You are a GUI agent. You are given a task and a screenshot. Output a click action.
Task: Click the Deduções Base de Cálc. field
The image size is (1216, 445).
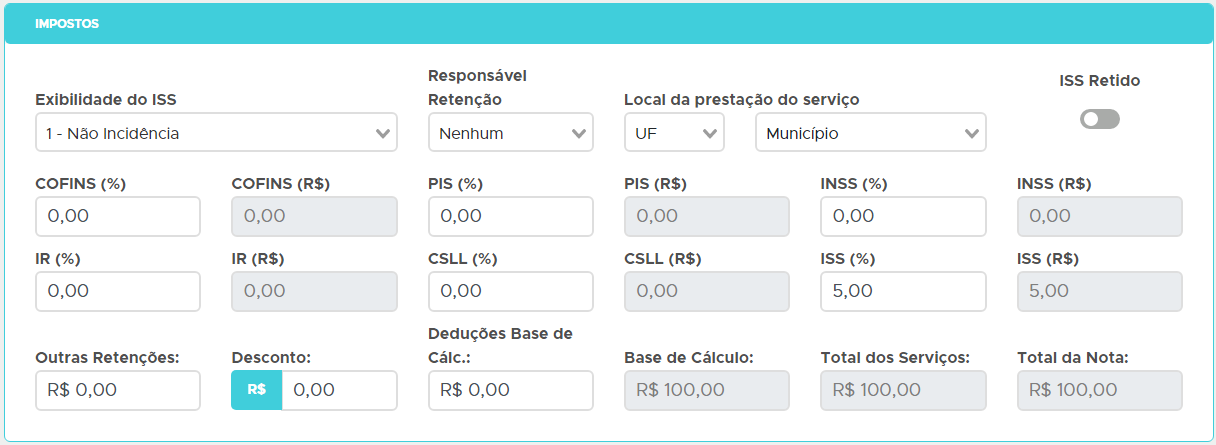pos(510,390)
